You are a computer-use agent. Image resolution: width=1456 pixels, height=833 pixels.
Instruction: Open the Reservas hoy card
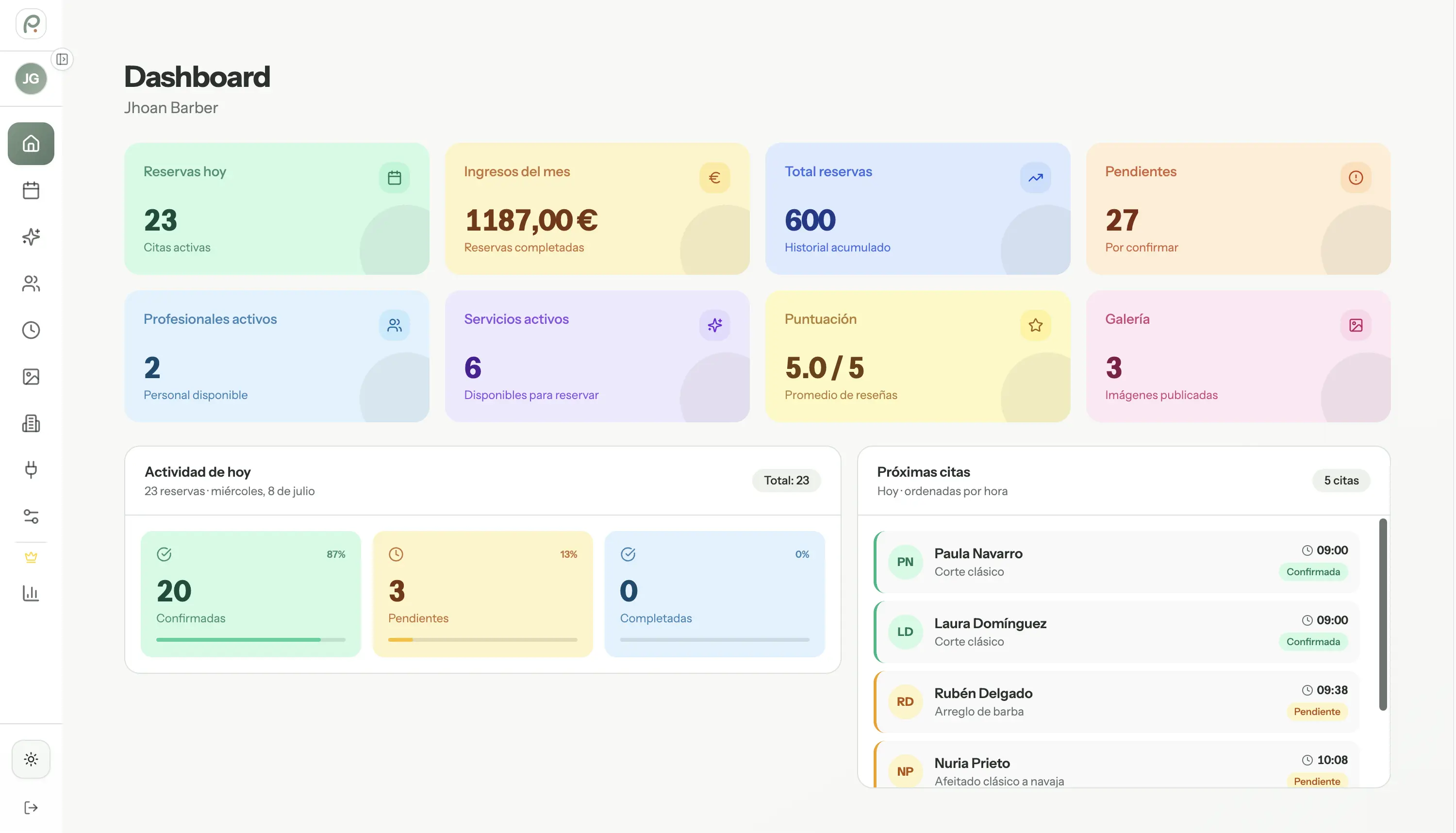(277, 209)
